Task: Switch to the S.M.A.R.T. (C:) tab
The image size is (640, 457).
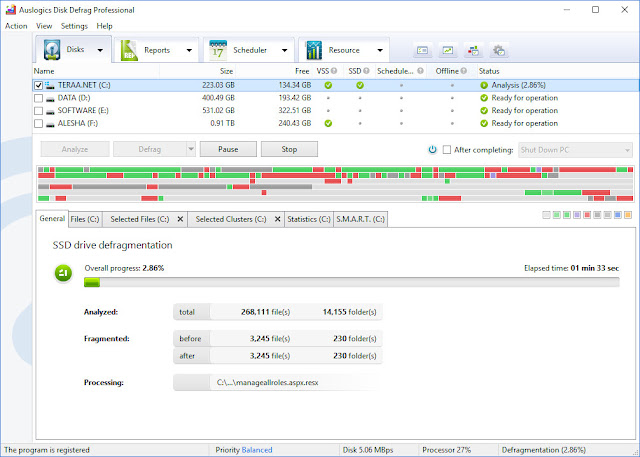Action: 360,219
